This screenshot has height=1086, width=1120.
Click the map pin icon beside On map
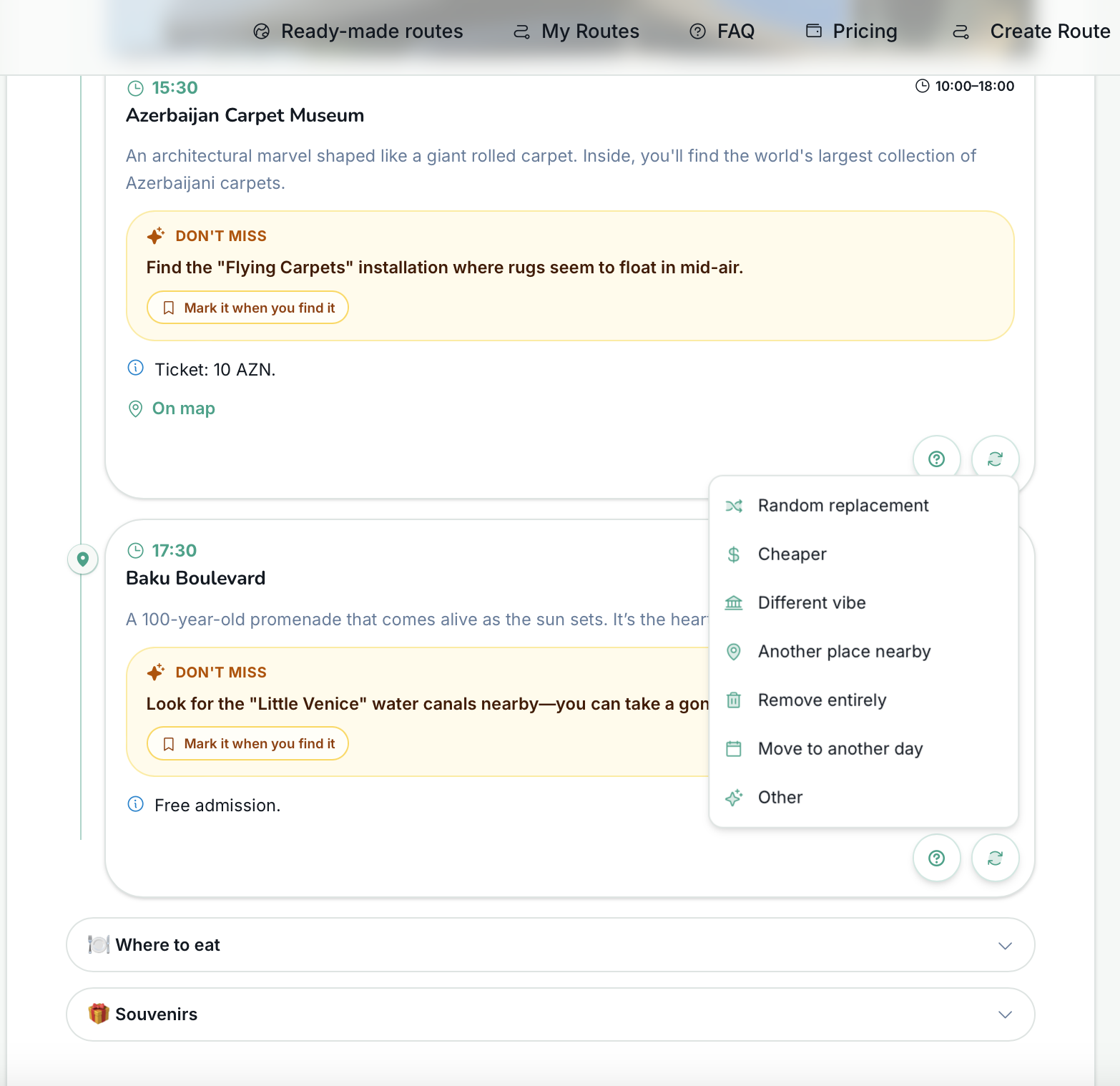point(135,409)
